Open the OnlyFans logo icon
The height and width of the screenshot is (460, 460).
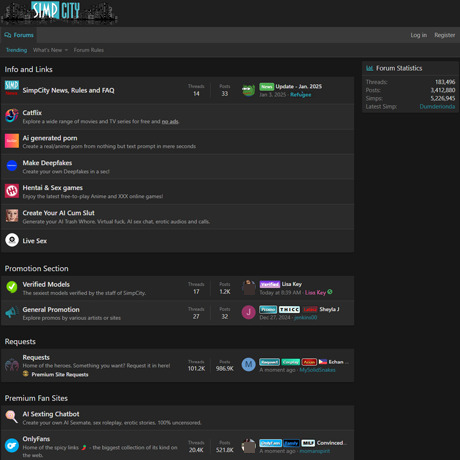point(12,445)
